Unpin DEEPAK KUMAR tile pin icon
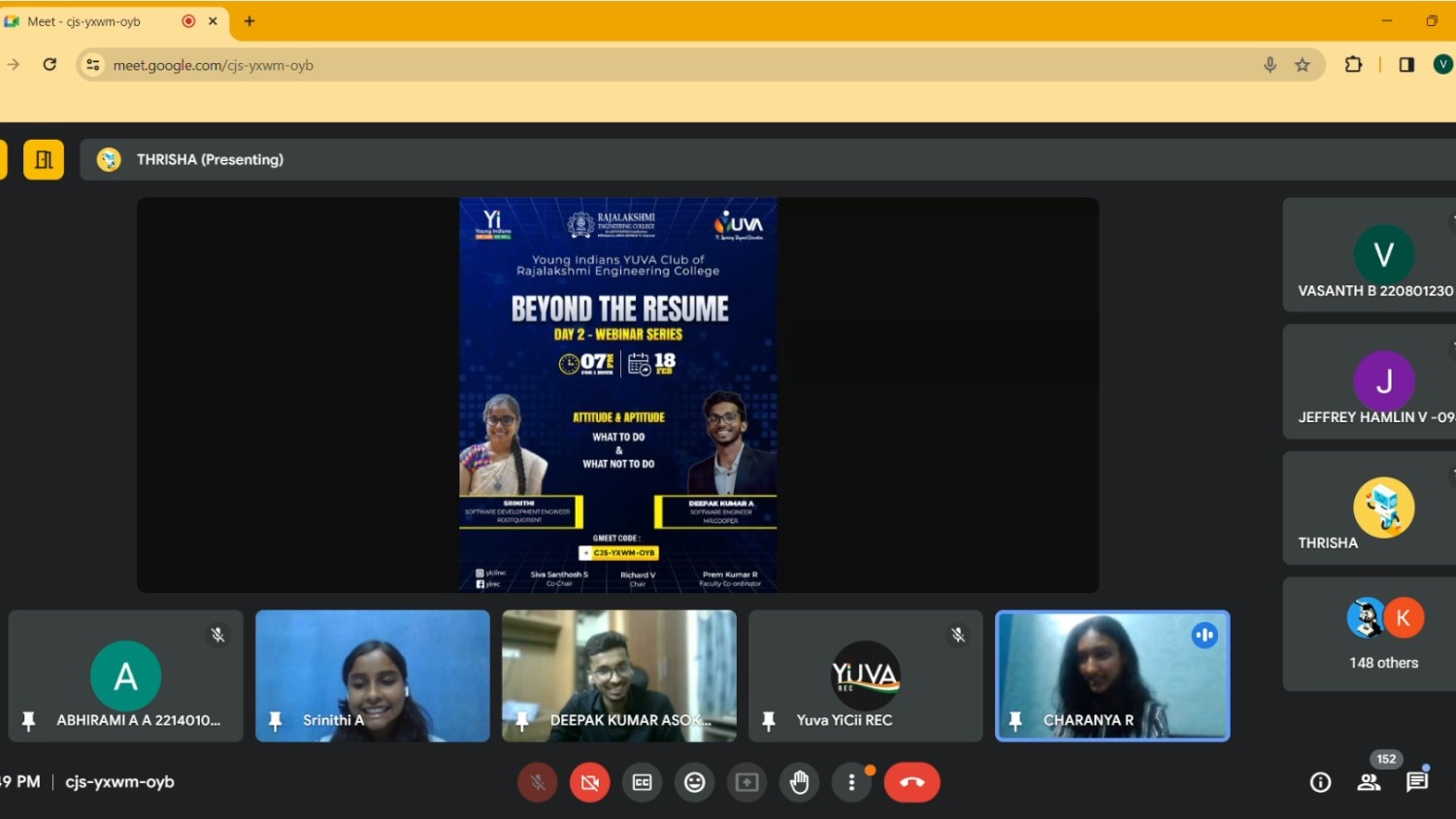 (522, 721)
